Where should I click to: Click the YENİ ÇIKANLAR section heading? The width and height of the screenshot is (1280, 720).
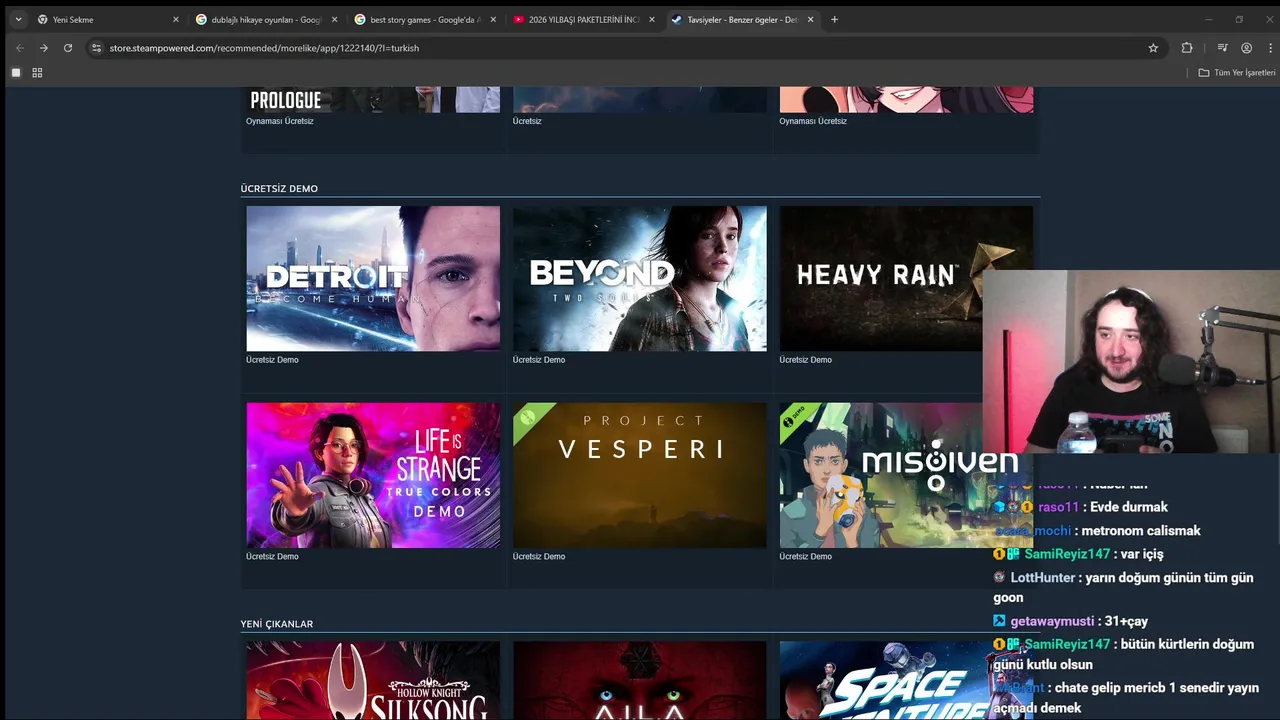[277, 624]
